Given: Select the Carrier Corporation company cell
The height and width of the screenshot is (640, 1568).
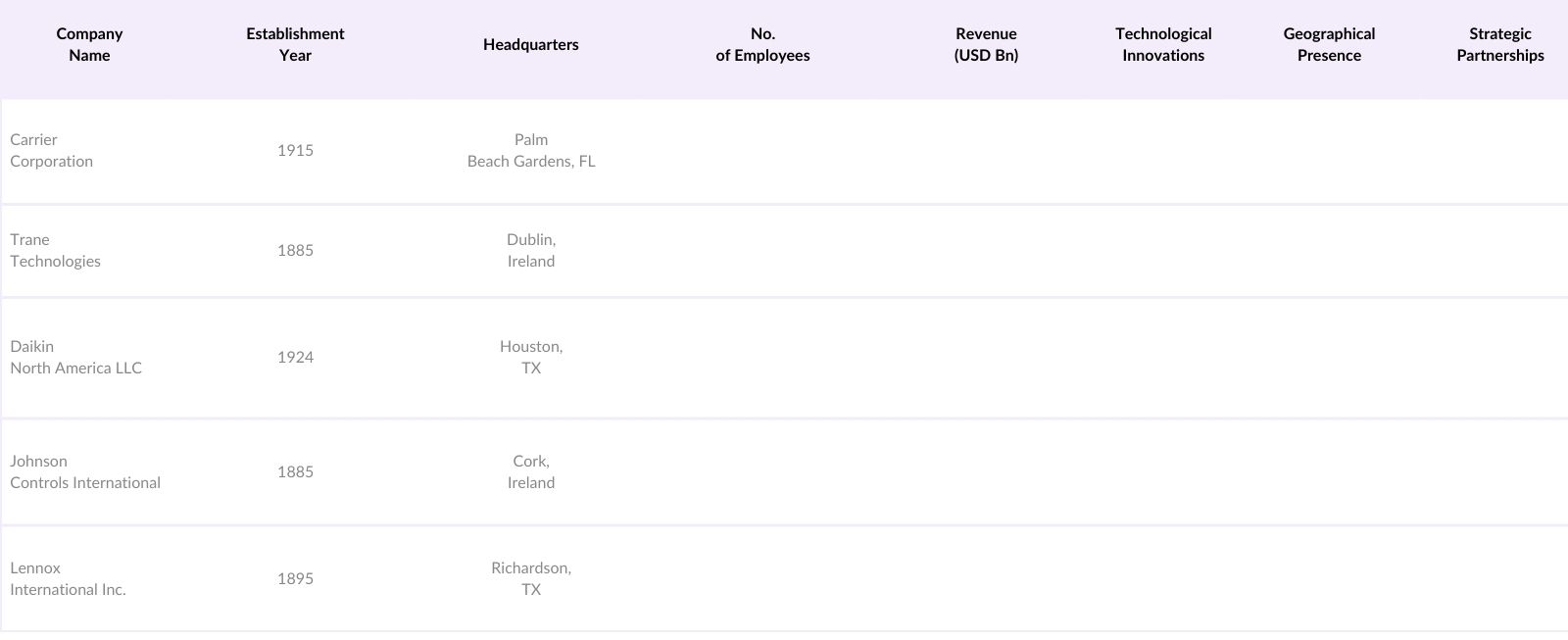Looking at the screenshot, I should [x=52, y=151].
